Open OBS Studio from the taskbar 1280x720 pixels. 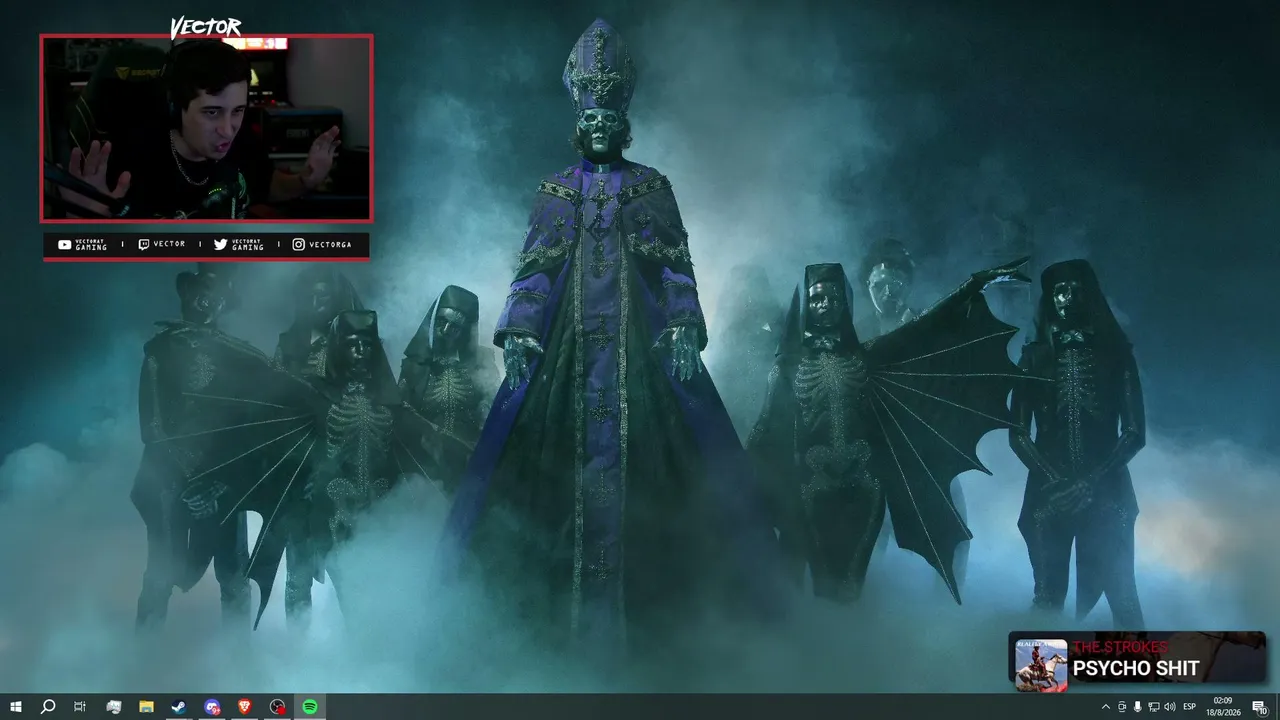[x=278, y=707]
